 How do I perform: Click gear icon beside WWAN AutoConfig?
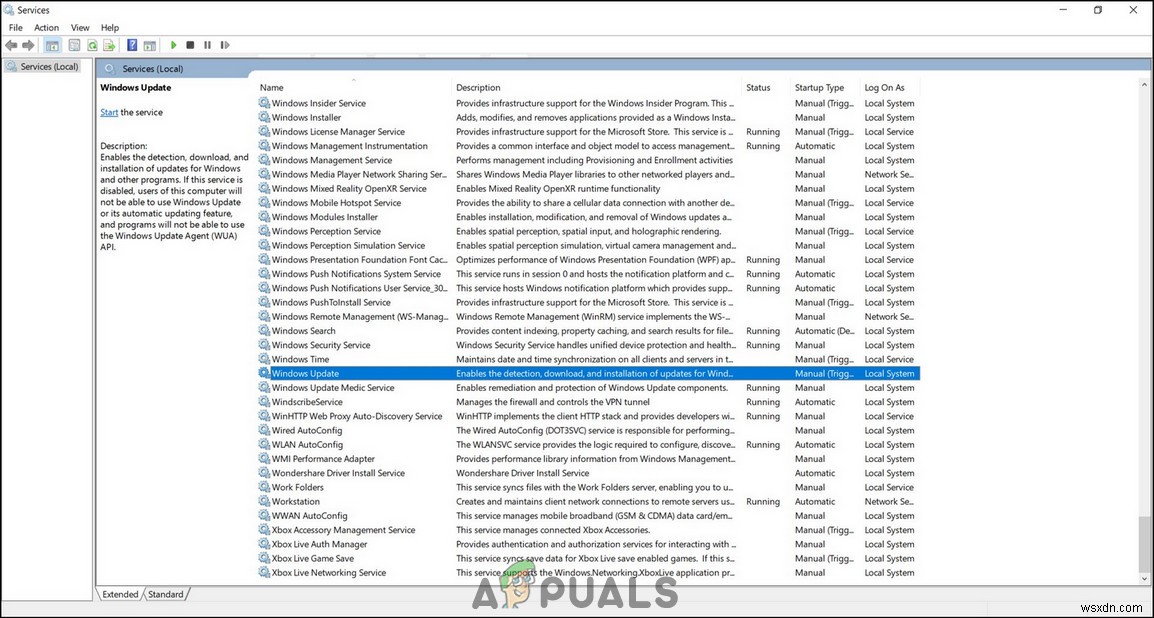264,516
